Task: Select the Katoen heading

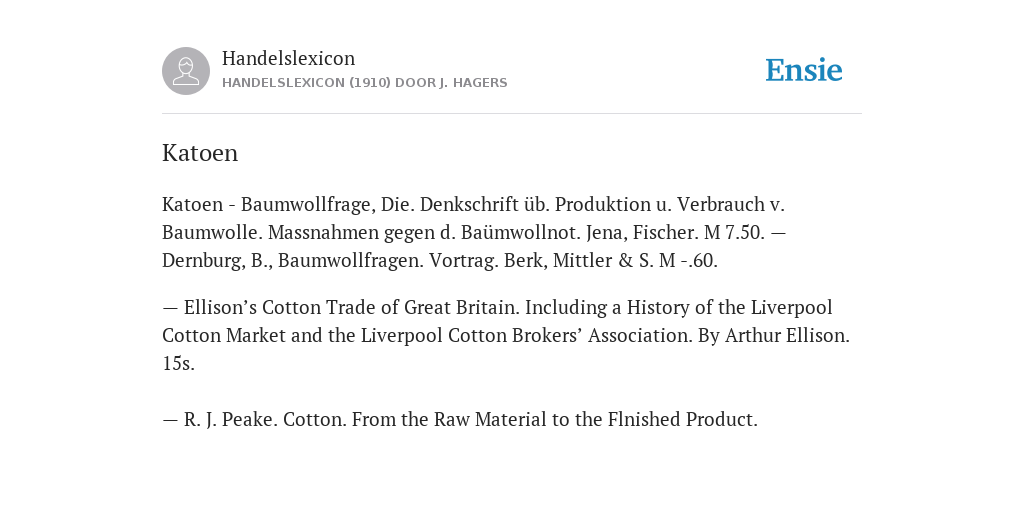Action: [200, 153]
